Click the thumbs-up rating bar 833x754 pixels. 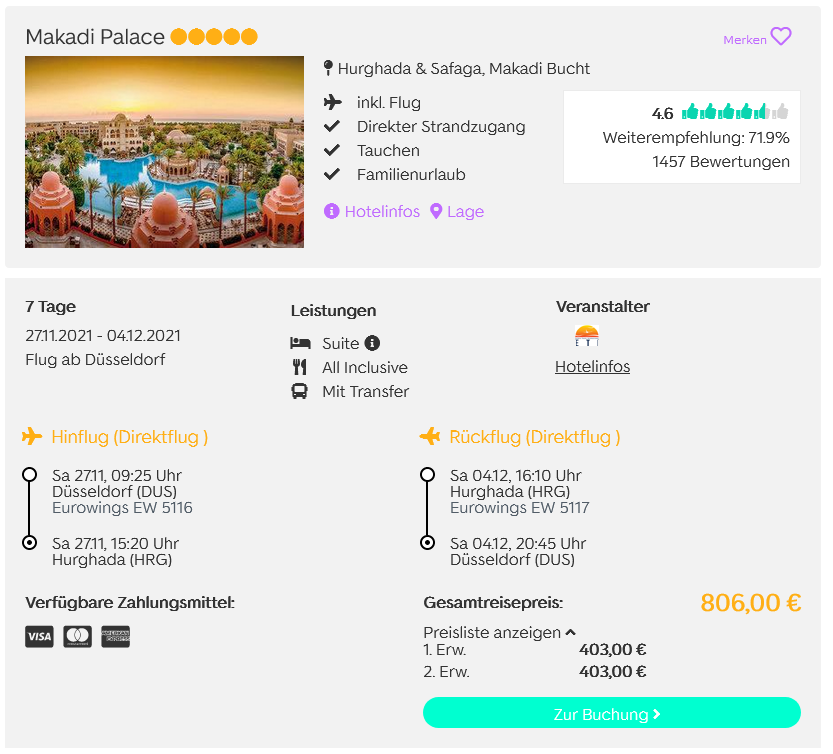tap(735, 112)
